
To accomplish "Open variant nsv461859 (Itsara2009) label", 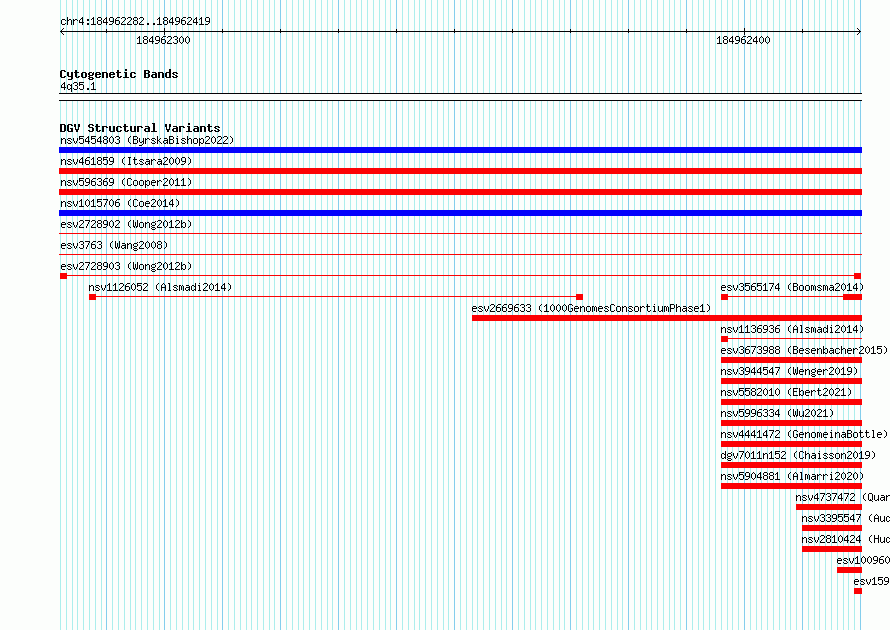I will click(x=126, y=161).
